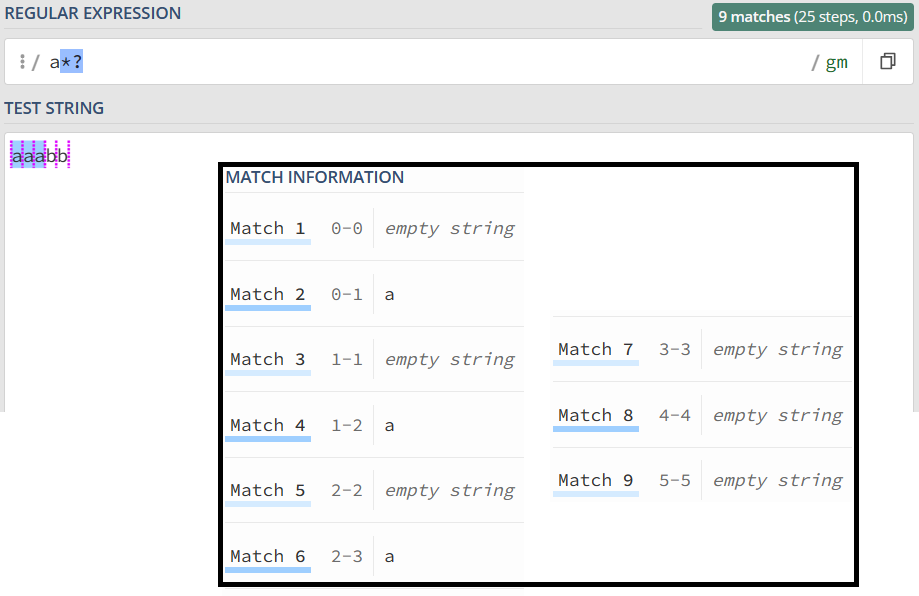Viewport: 919px width, 596px height.
Task: Click the '9 matches' result badge
Action: pos(813,17)
